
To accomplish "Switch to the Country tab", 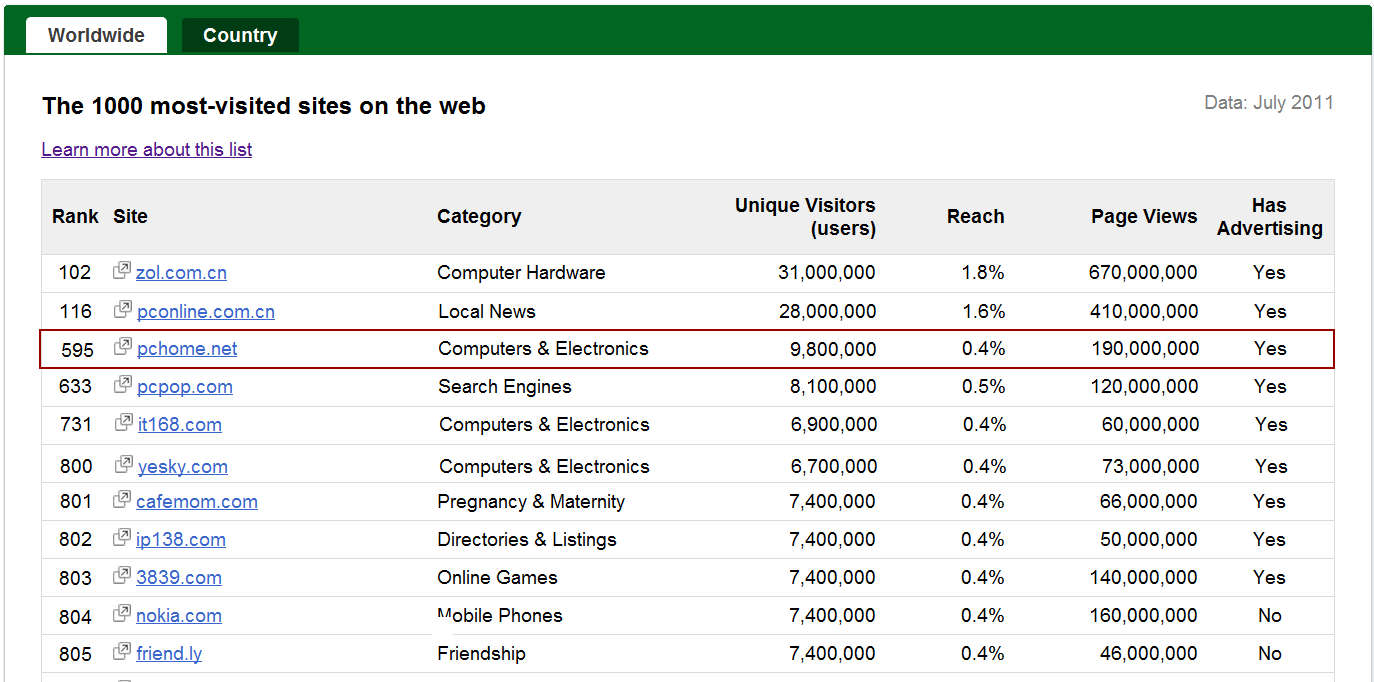I will click(x=240, y=35).
